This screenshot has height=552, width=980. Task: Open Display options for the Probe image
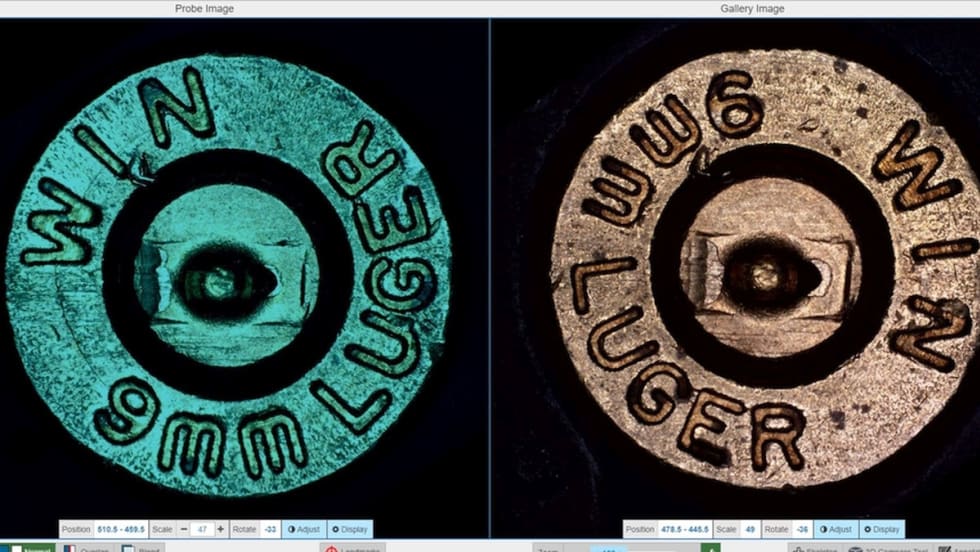349,529
